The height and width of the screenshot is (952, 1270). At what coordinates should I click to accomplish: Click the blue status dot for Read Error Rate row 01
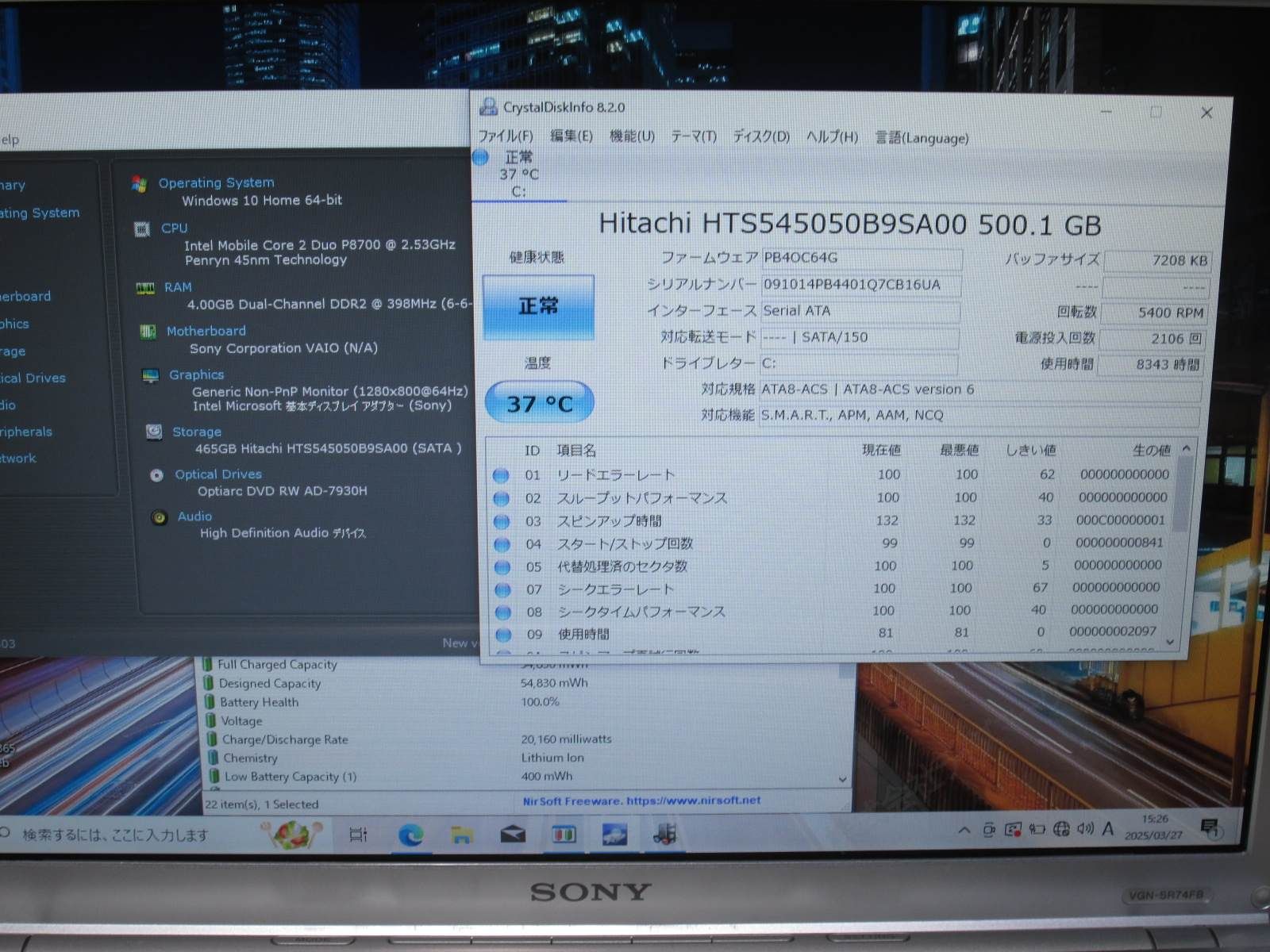point(501,475)
